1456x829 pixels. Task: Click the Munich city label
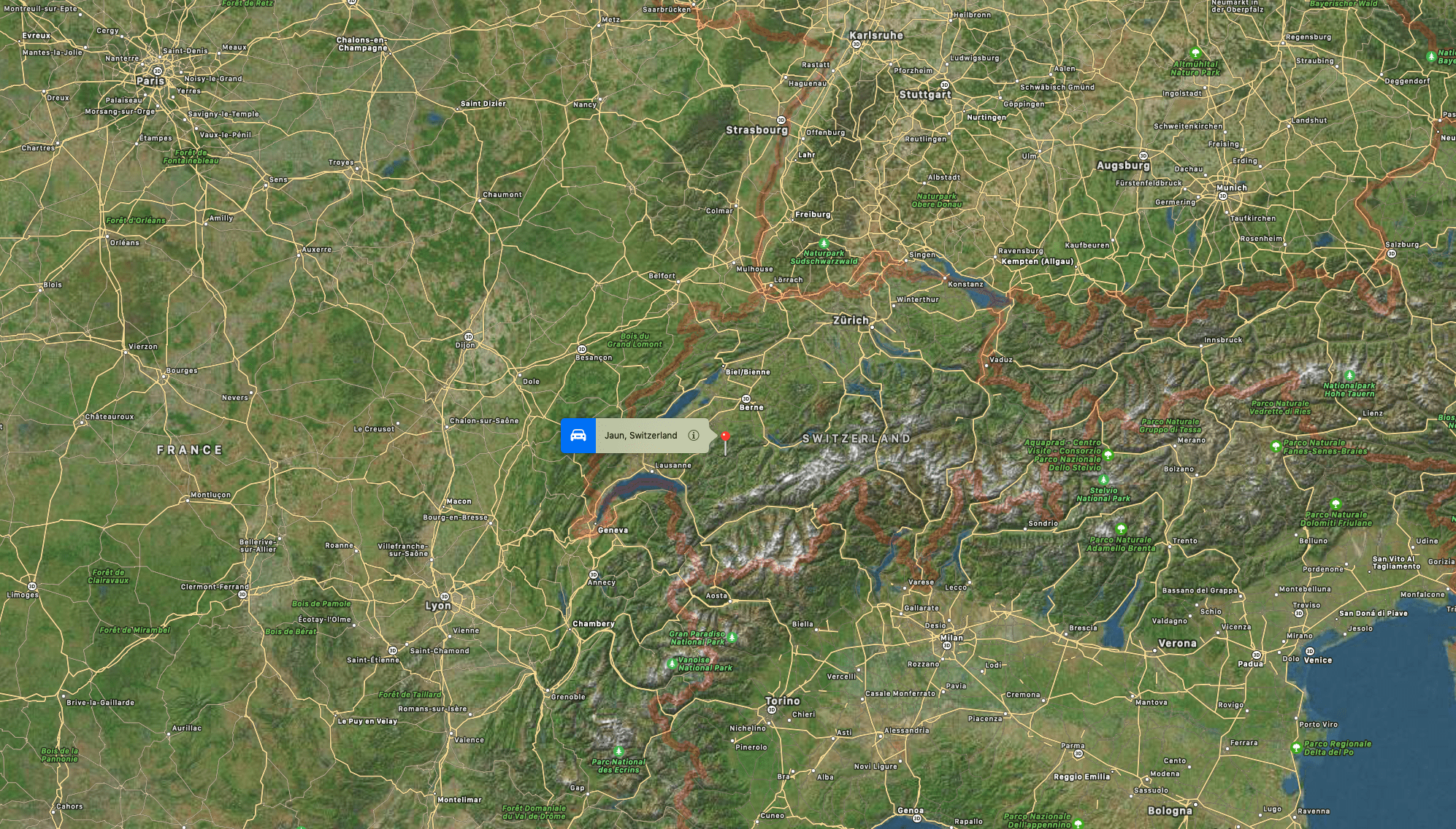coord(1232,188)
